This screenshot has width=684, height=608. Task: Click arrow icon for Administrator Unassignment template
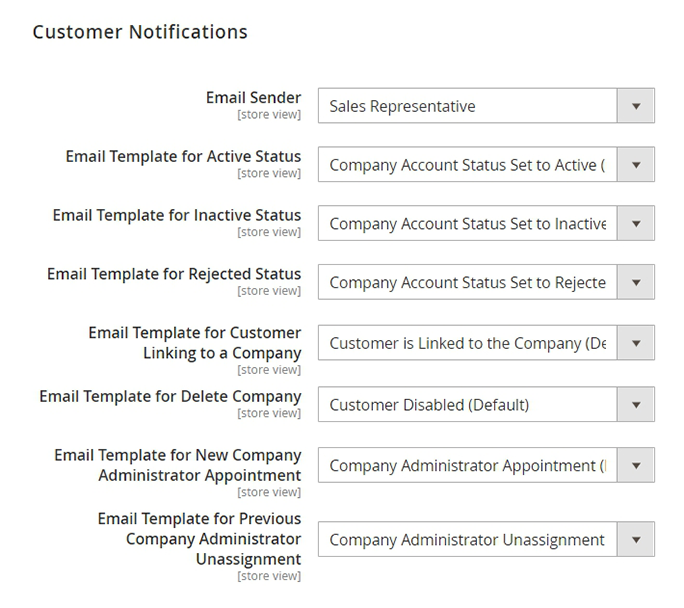click(636, 540)
